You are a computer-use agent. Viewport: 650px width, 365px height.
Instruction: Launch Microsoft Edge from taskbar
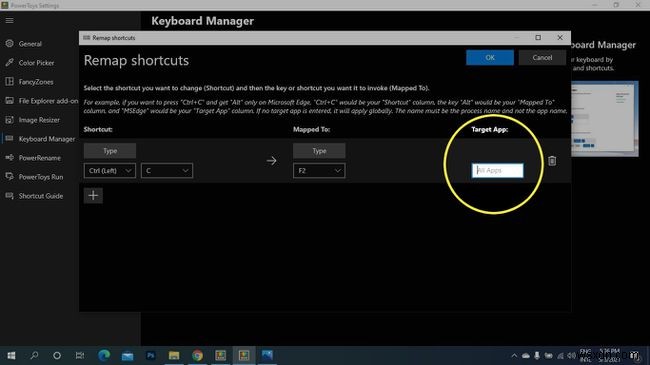pyautogui.click(x=104, y=355)
